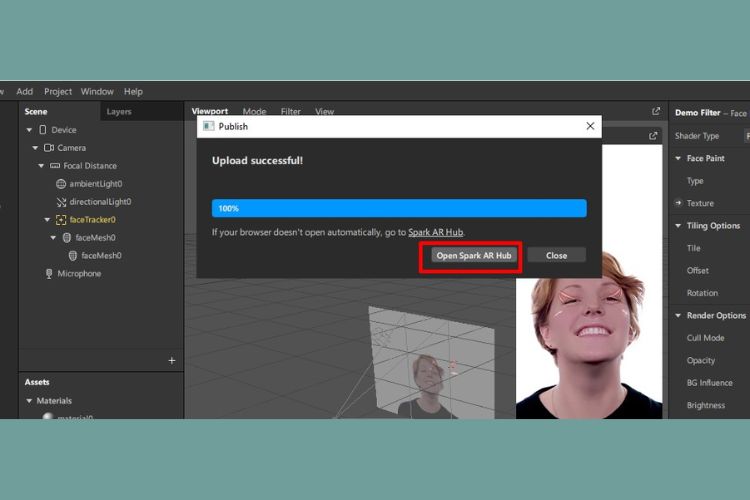Pop out the viewport using top icon
Viewport: 750px width, 500px height.
click(x=656, y=111)
